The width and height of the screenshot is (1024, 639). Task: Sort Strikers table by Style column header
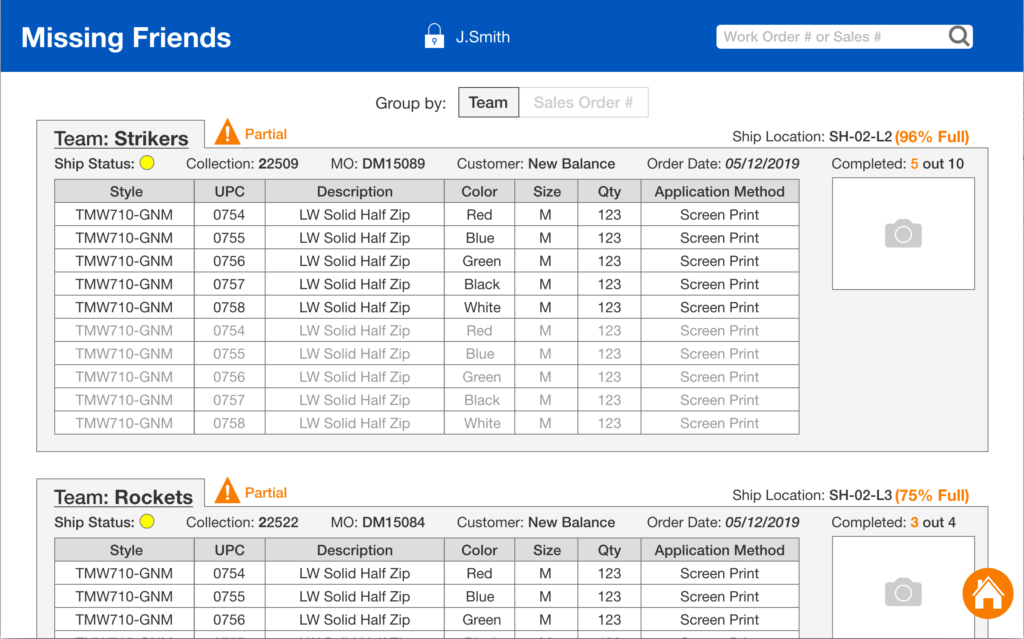pyautogui.click(x=126, y=191)
